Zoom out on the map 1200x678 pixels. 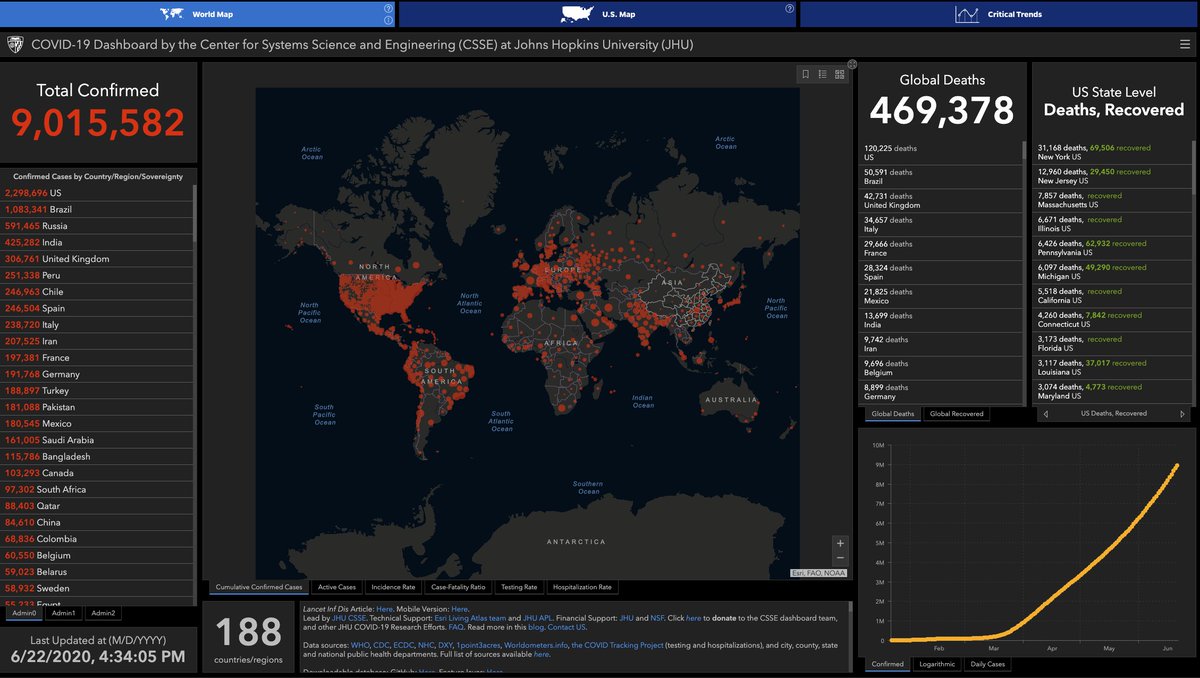(840, 558)
